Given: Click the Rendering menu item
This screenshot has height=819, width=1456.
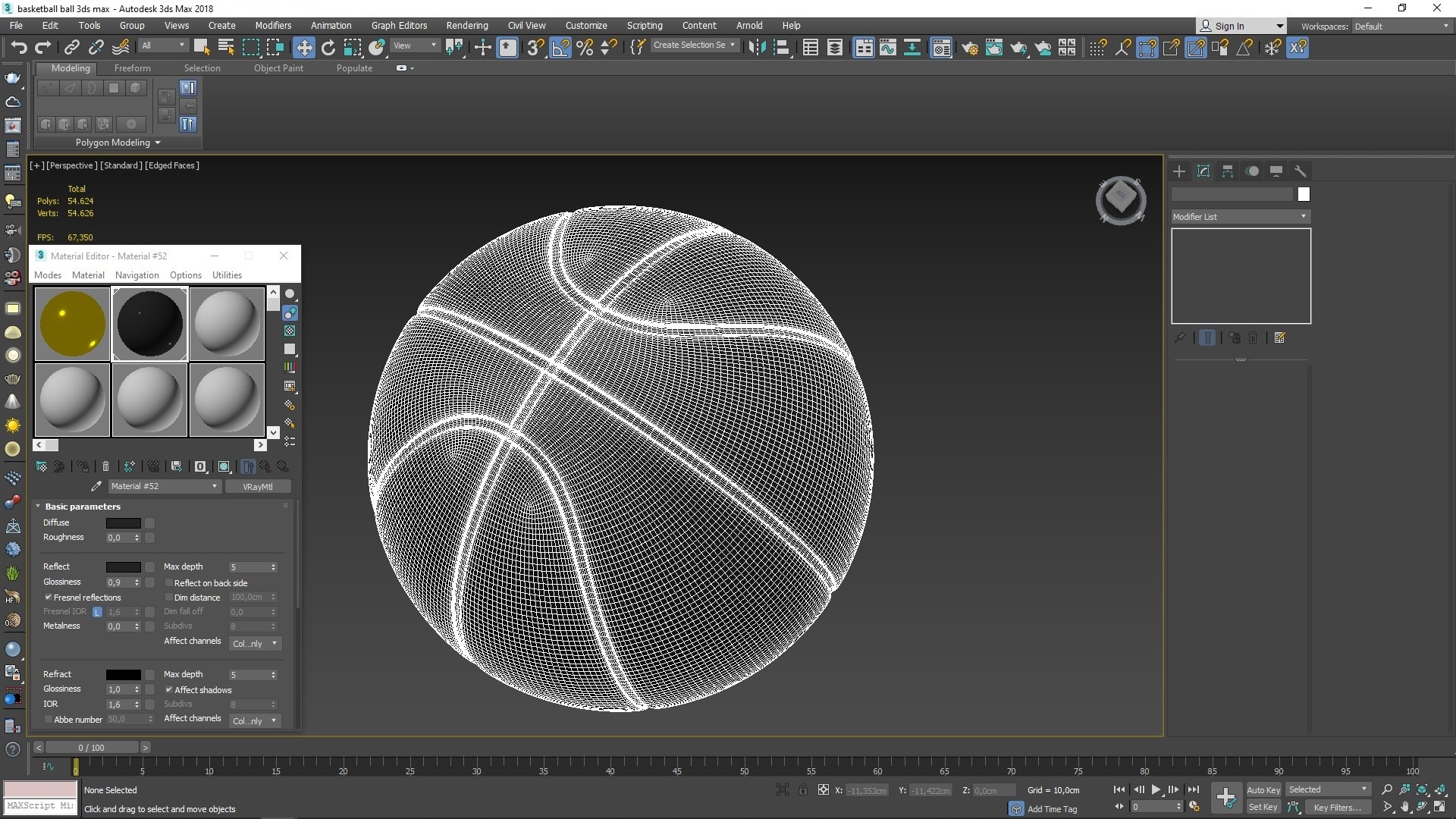Looking at the screenshot, I should point(469,25).
